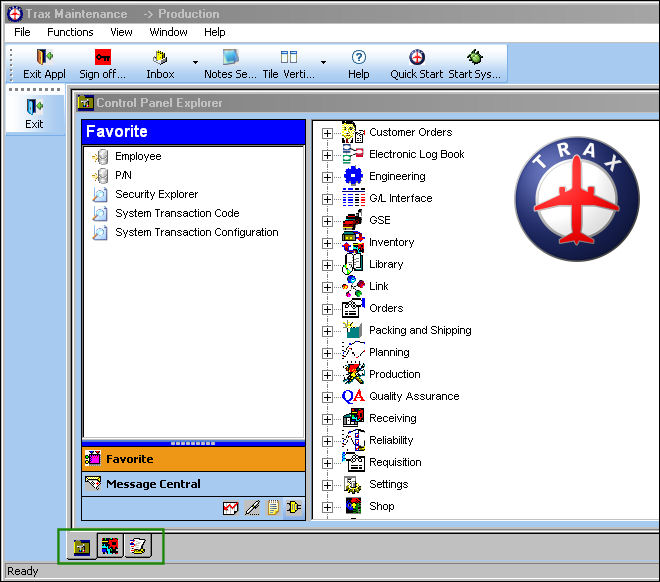660x582 pixels.
Task: Select the second colorful window tab icon at bottom
Action: (x=110, y=546)
